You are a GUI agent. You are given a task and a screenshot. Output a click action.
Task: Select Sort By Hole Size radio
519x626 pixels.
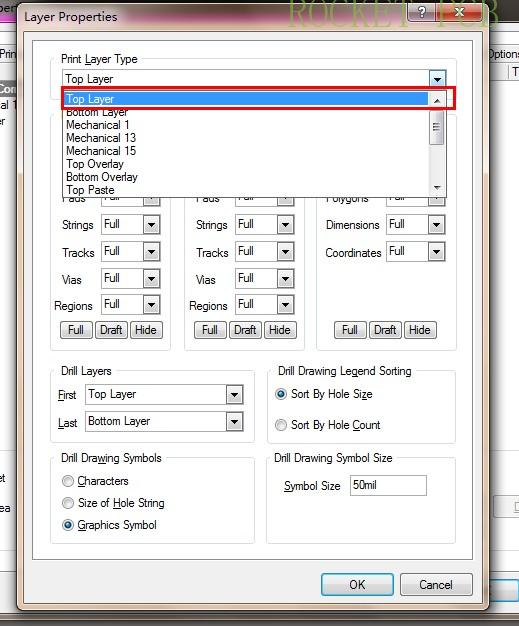281,394
